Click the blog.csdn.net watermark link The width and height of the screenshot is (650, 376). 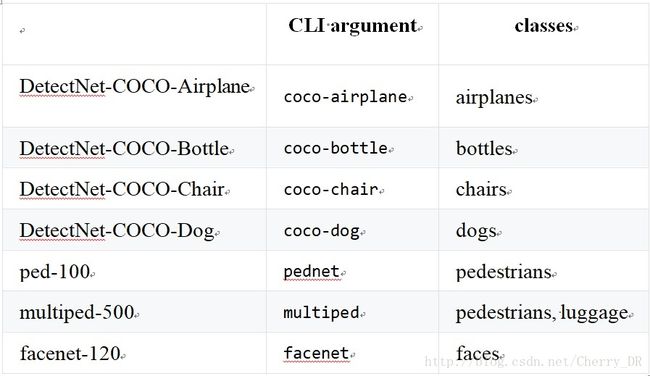(x=533, y=361)
